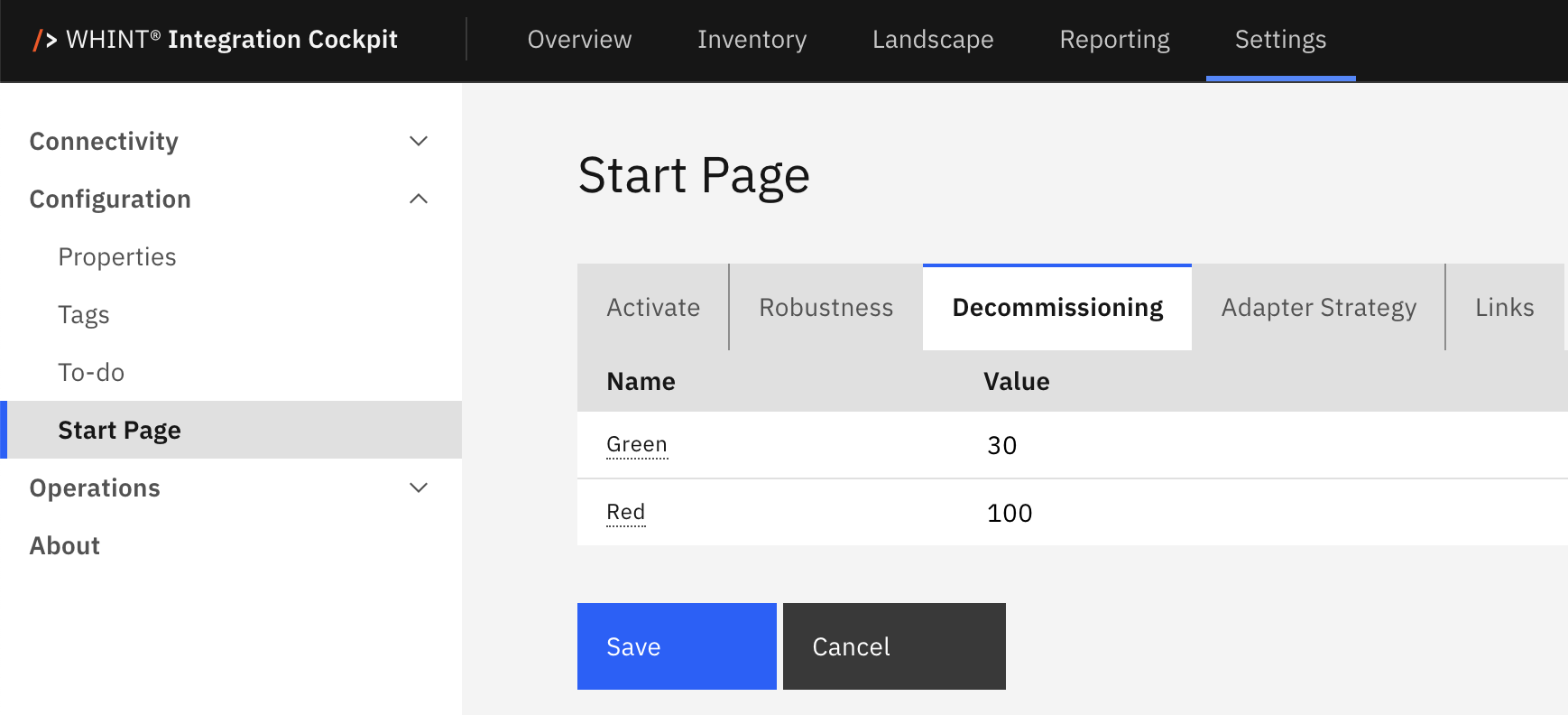Click the WHINT Integration Cockpit logo
Screen dimensions: 1568x715
pyautogui.click(x=215, y=40)
